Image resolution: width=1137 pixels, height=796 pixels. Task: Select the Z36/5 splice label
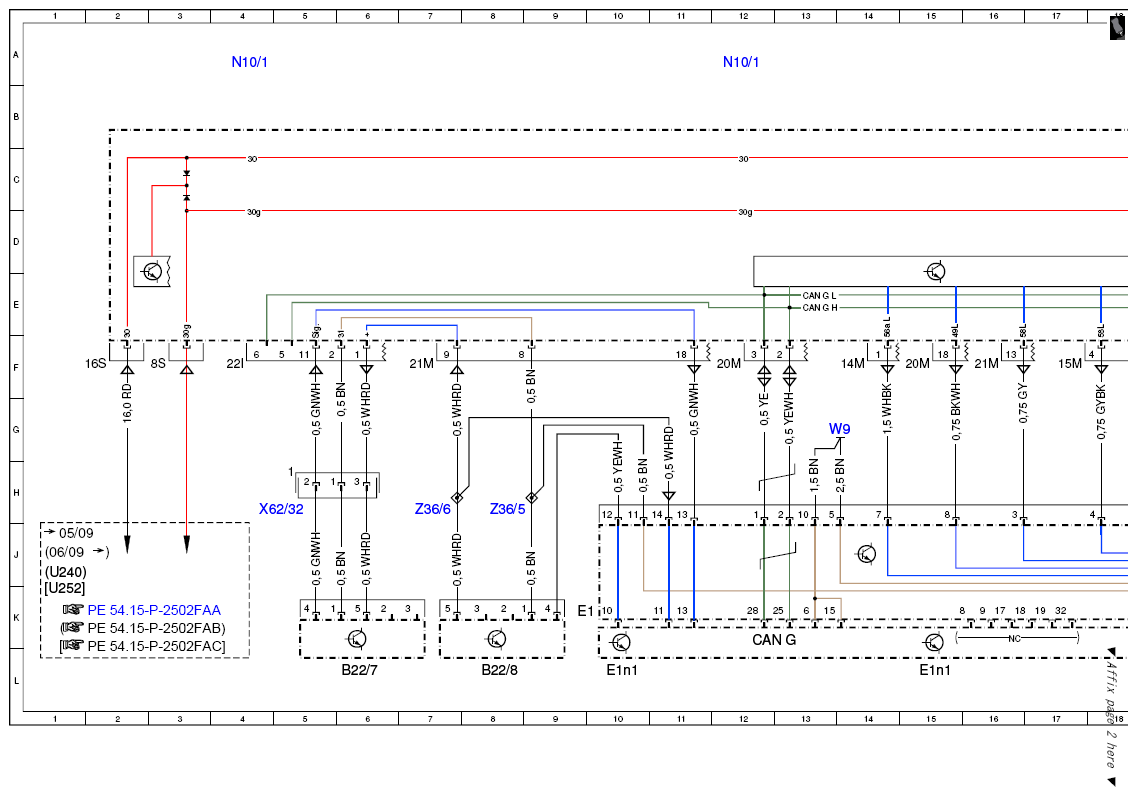click(x=508, y=509)
